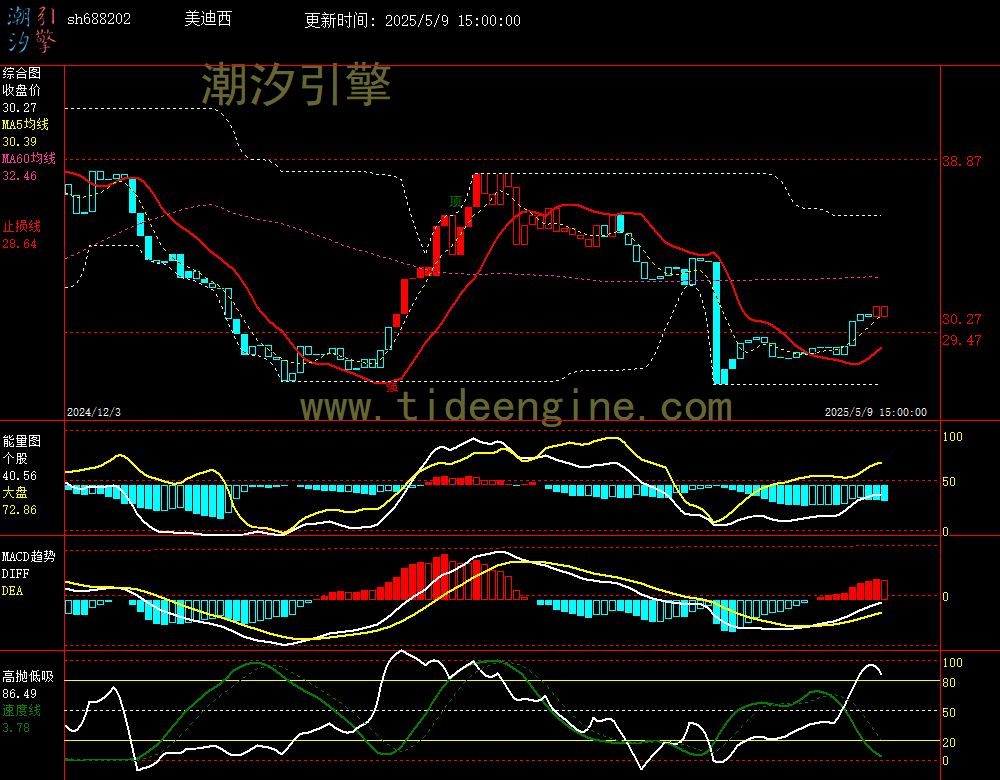Select the MACD趋势 panel label
Image resolution: width=1000 pixels, height=780 pixels.
pyautogui.click(x=29, y=556)
